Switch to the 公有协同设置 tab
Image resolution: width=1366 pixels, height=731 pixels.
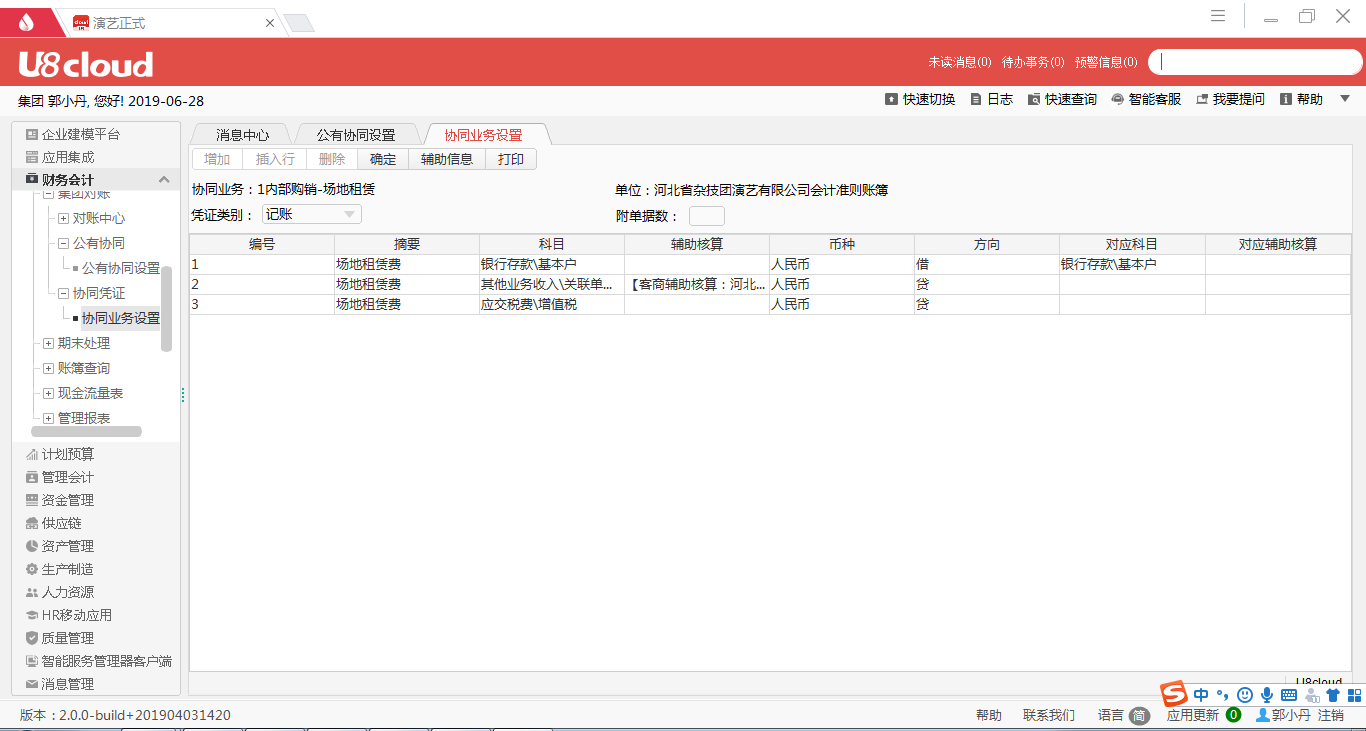click(355, 135)
